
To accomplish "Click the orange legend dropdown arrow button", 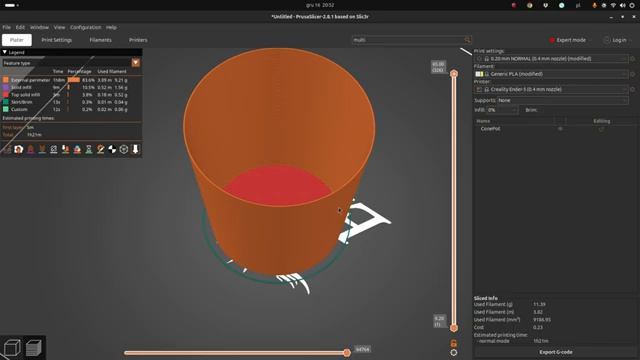I will point(136,62).
